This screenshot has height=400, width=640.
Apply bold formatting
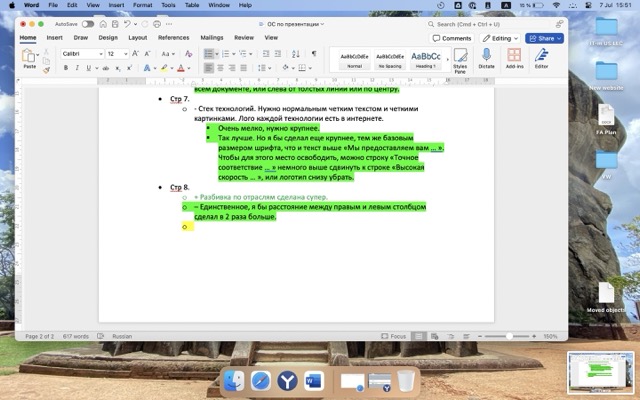coord(65,68)
